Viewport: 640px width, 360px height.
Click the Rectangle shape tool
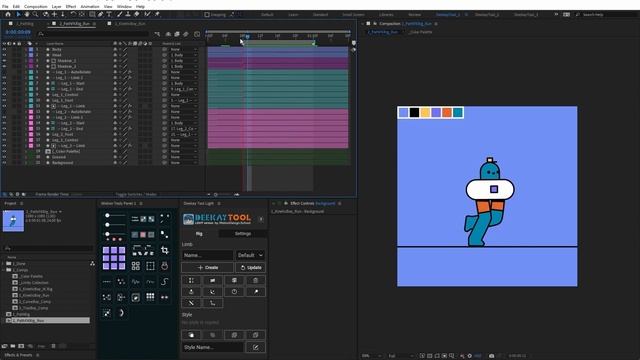(92, 14)
